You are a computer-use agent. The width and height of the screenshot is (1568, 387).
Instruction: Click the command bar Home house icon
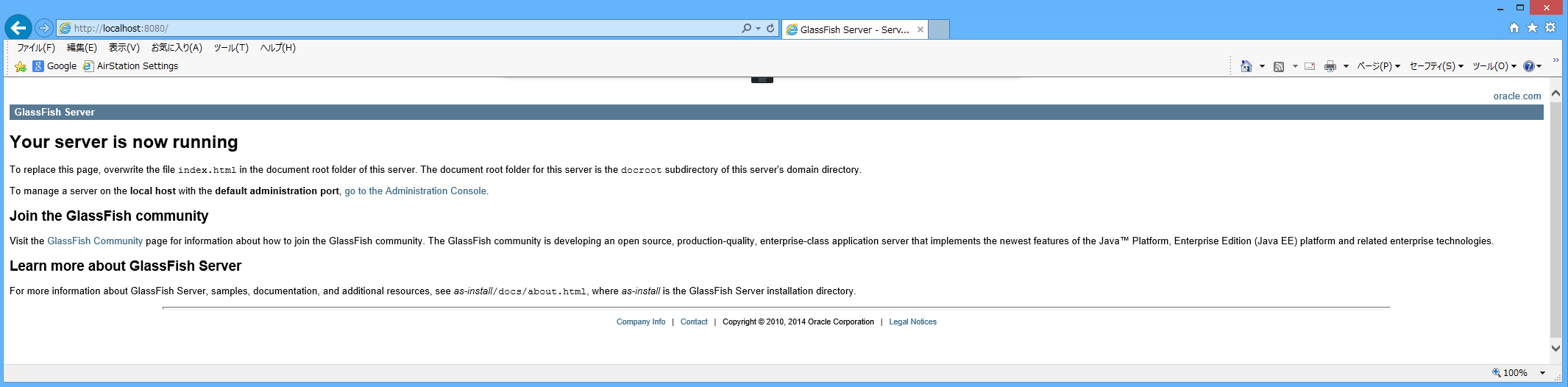coord(1246,66)
